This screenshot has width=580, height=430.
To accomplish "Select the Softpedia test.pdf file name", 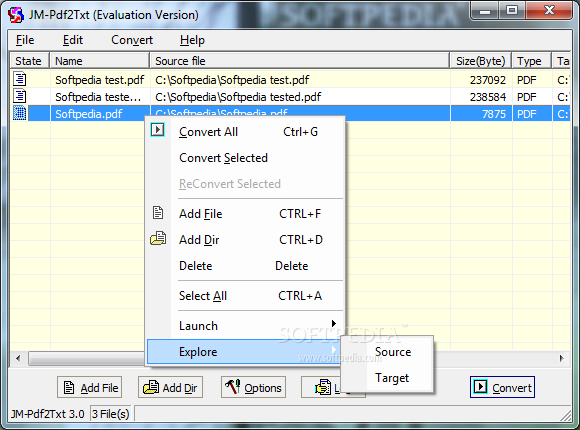I will (x=100, y=80).
